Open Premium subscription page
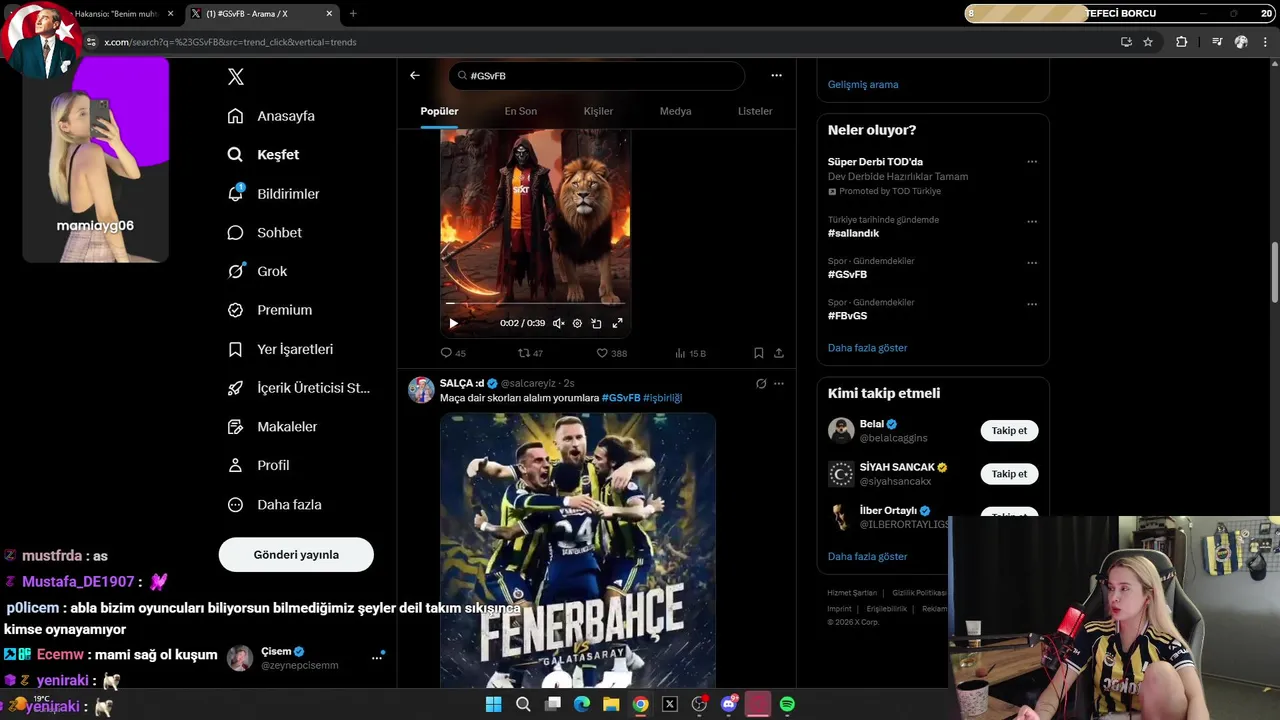Image resolution: width=1280 pixels, height=720 pixels. coord(270,310)
